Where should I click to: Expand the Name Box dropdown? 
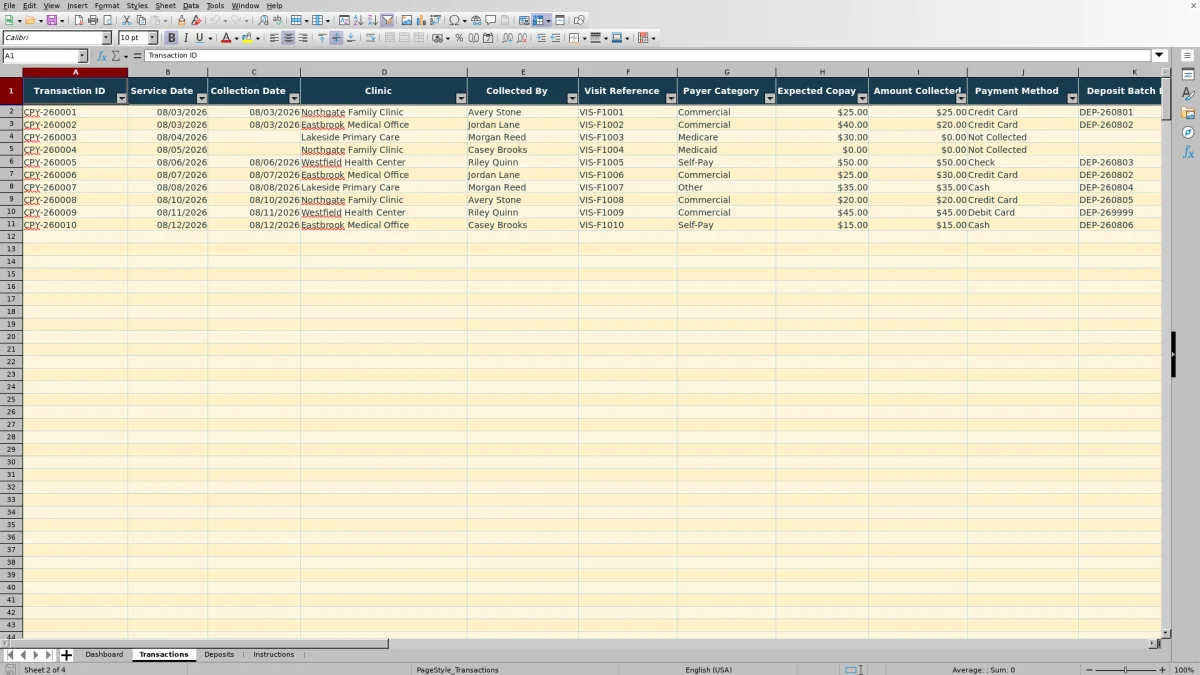point(82,56)
